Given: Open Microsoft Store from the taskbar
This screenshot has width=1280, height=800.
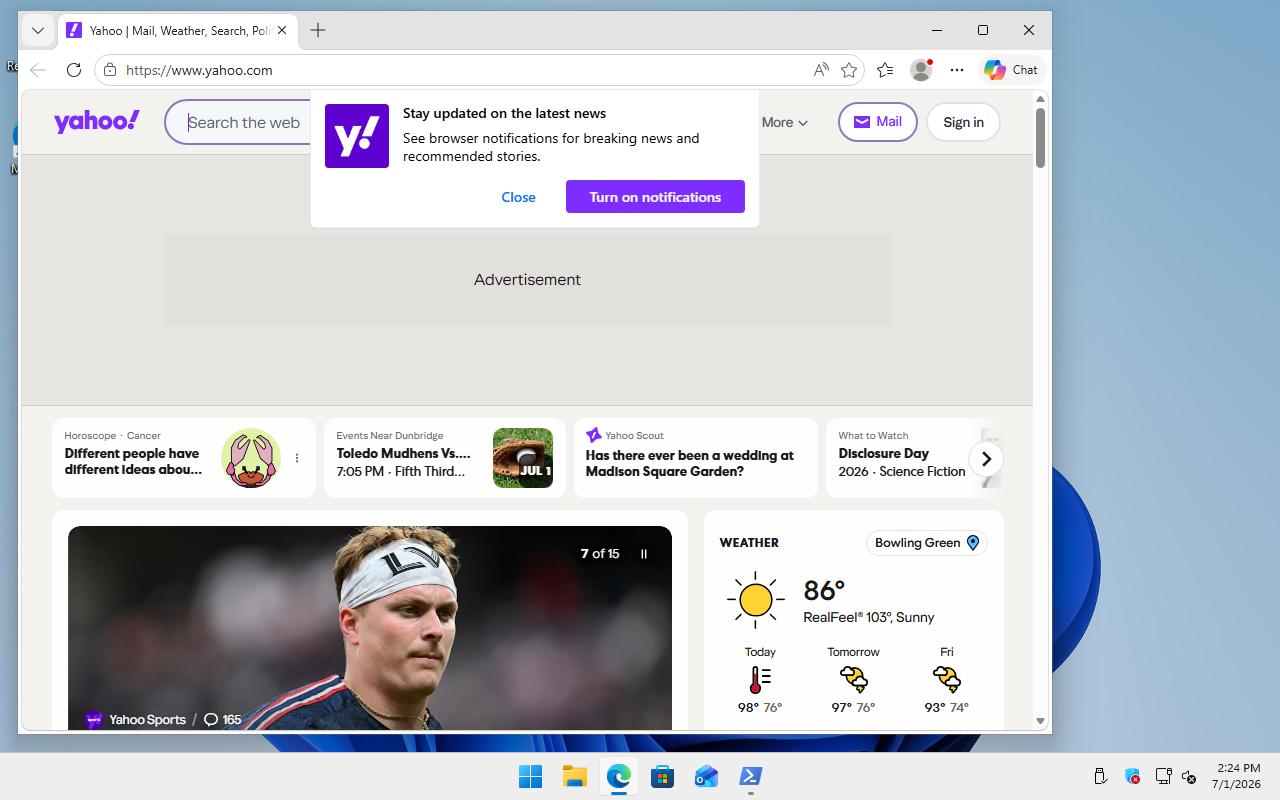Looking at the screenshot, I should click(x=662, y=776).
